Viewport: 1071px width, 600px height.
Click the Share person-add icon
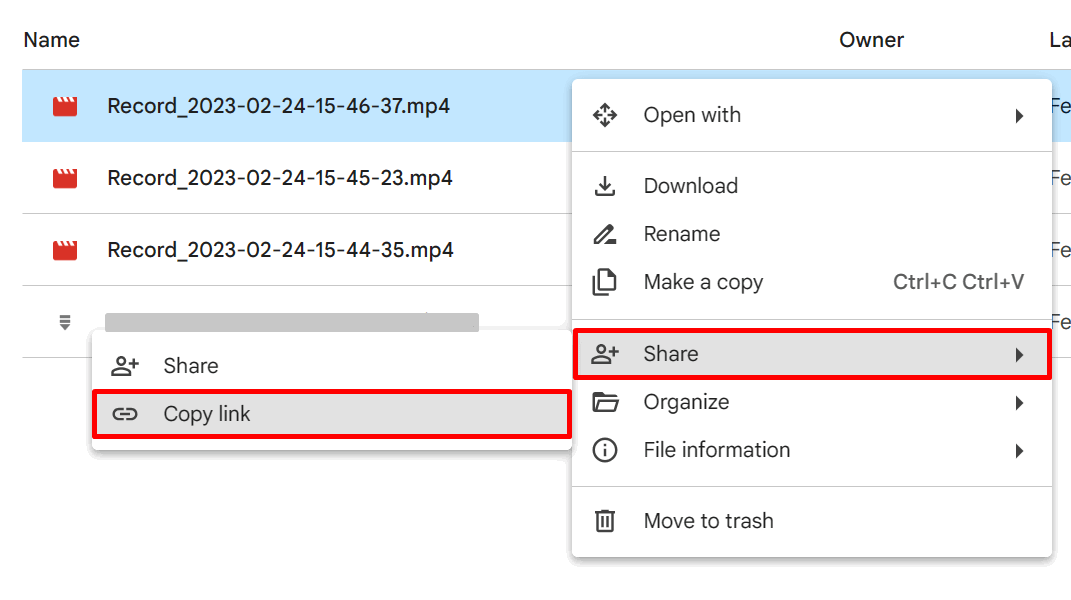[x=605, y=353]
